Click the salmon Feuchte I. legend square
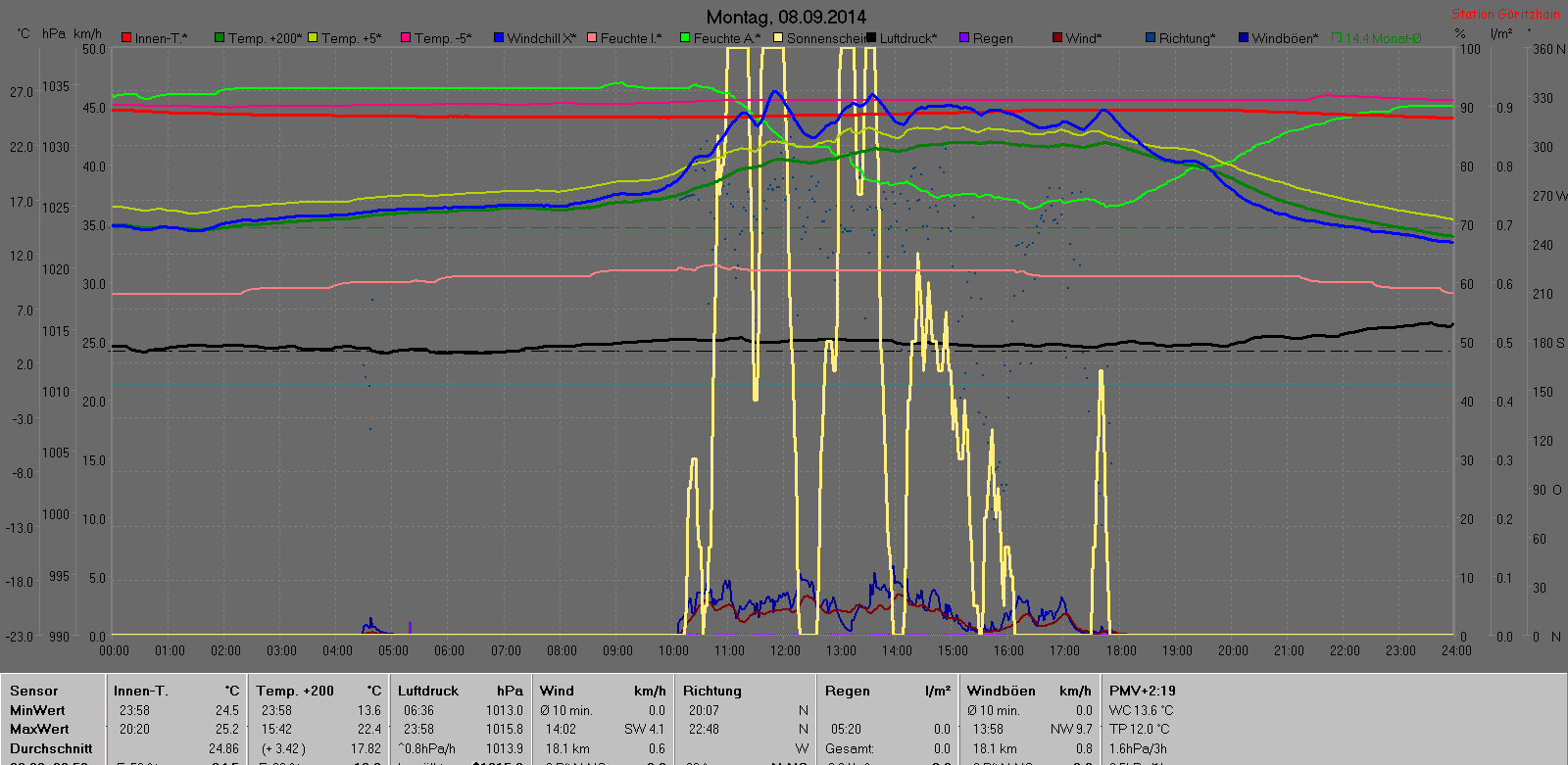The width and height of the screenshot is (1568, 765). 592,38
